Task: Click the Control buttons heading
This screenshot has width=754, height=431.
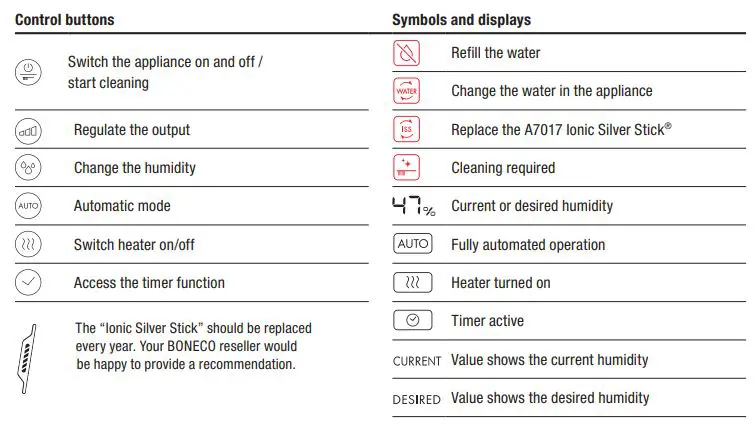Action: [64, 19]
